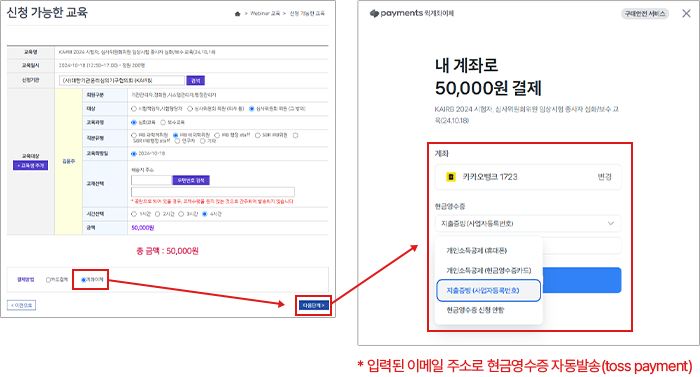Click the + 교육생 추가 button

coord(30,165)
